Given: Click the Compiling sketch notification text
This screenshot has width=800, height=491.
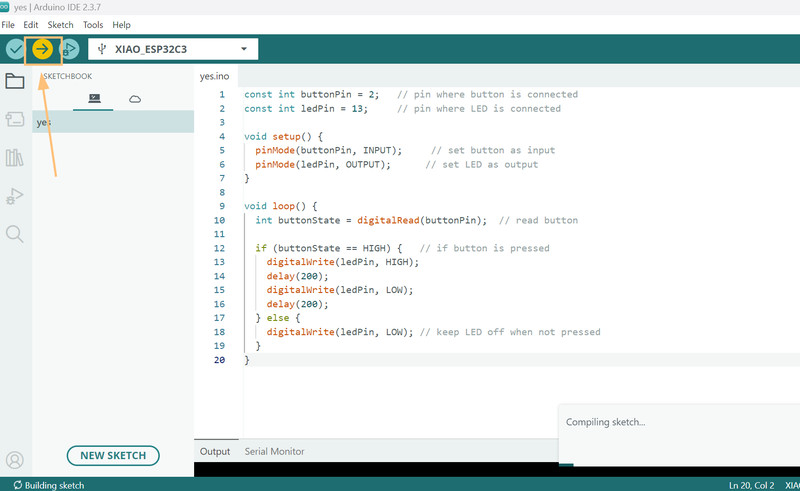Looking at the screenshot, I should (x=605, y=422).
